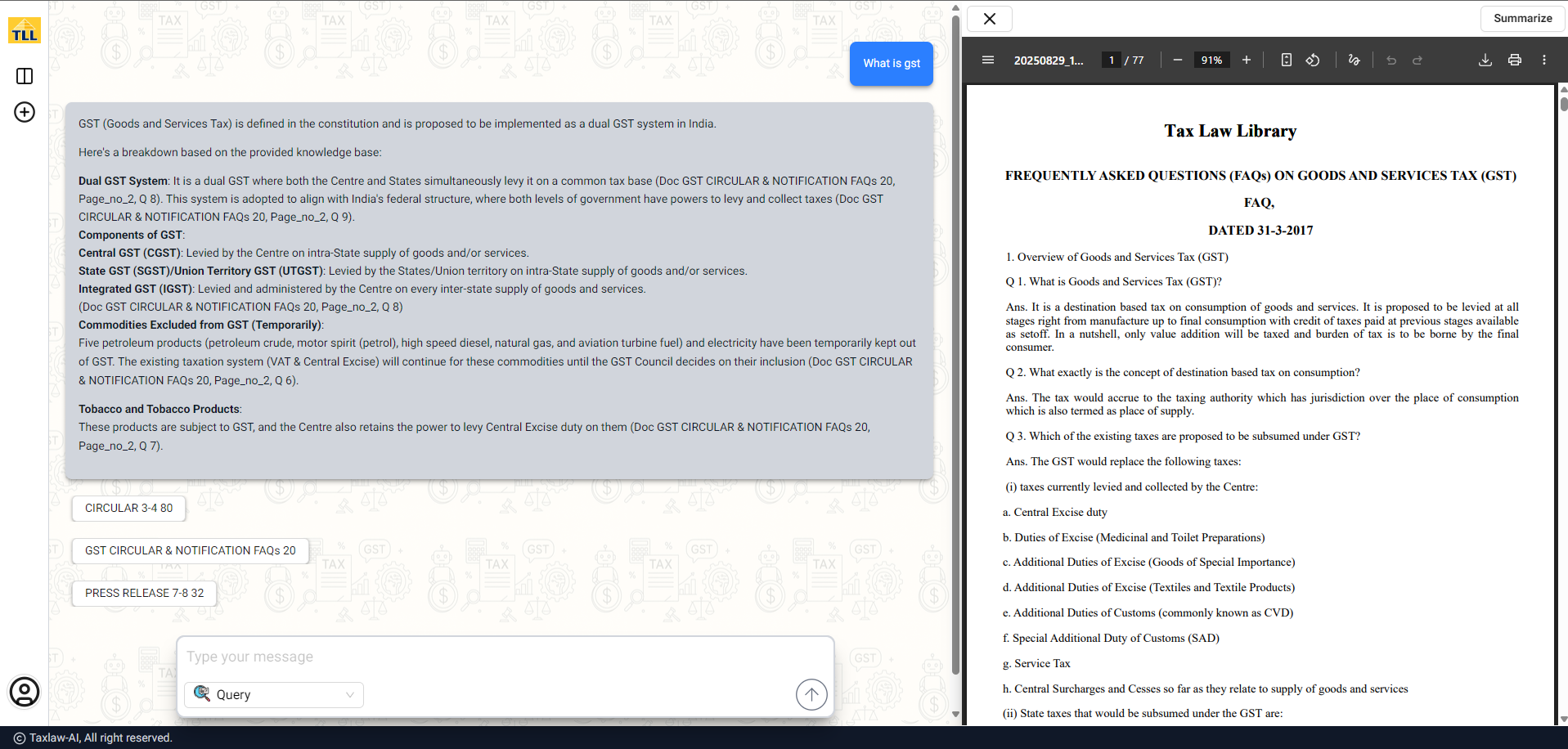Print the PDF document
The width and height of the screenshot is (1568, 749).
click(x=1514, y=60)
